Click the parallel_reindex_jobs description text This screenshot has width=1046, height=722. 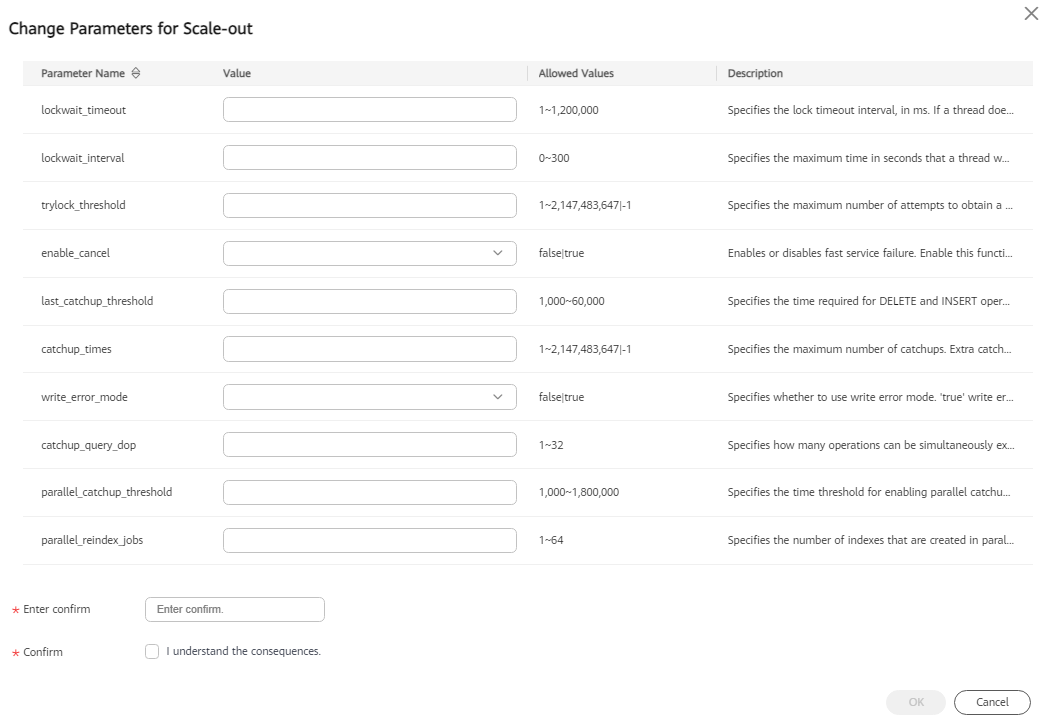(871, 540)
